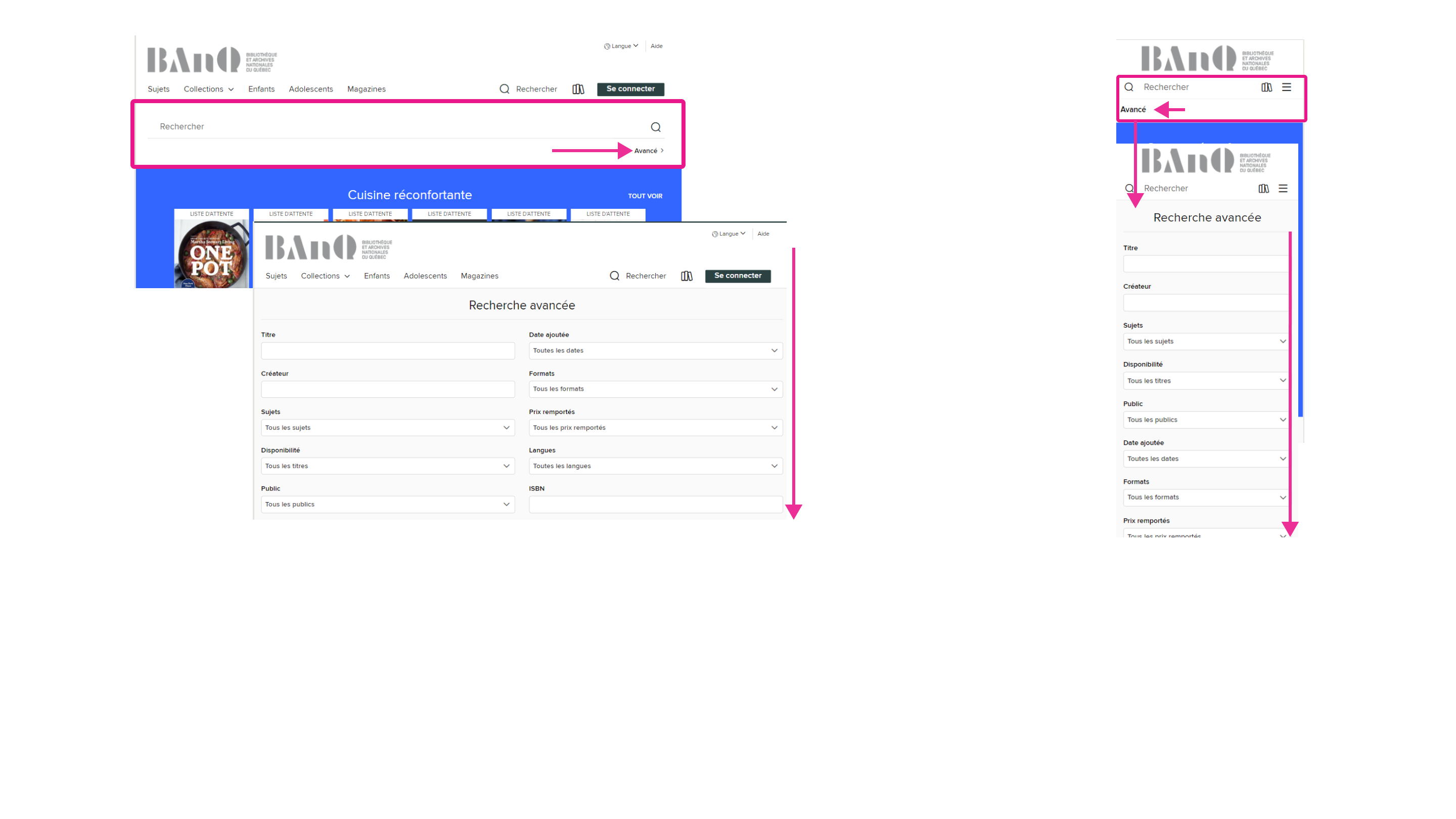Open Adolescents in top desktop navigation

pyautogui.click(x=311, y=89)
